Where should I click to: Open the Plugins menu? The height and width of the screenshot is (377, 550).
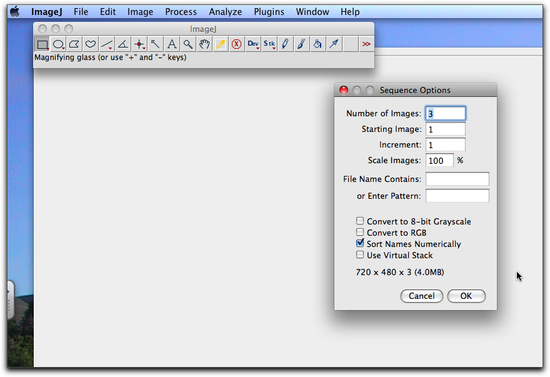point(269,12)
